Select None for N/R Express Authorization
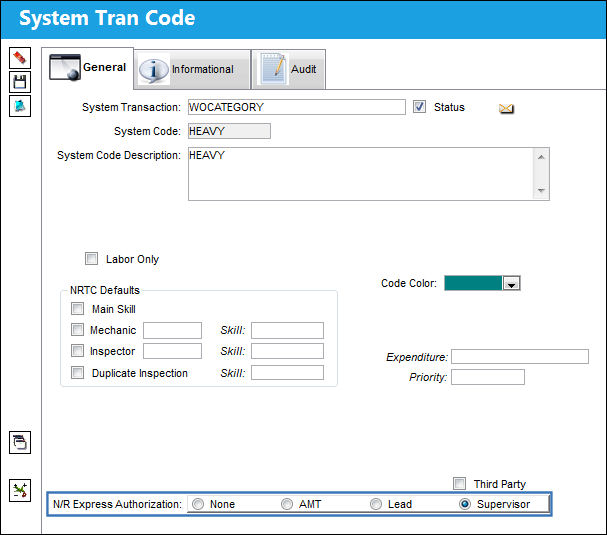The height and width of the screenshot is (535, 607). (x=198, y=504)
